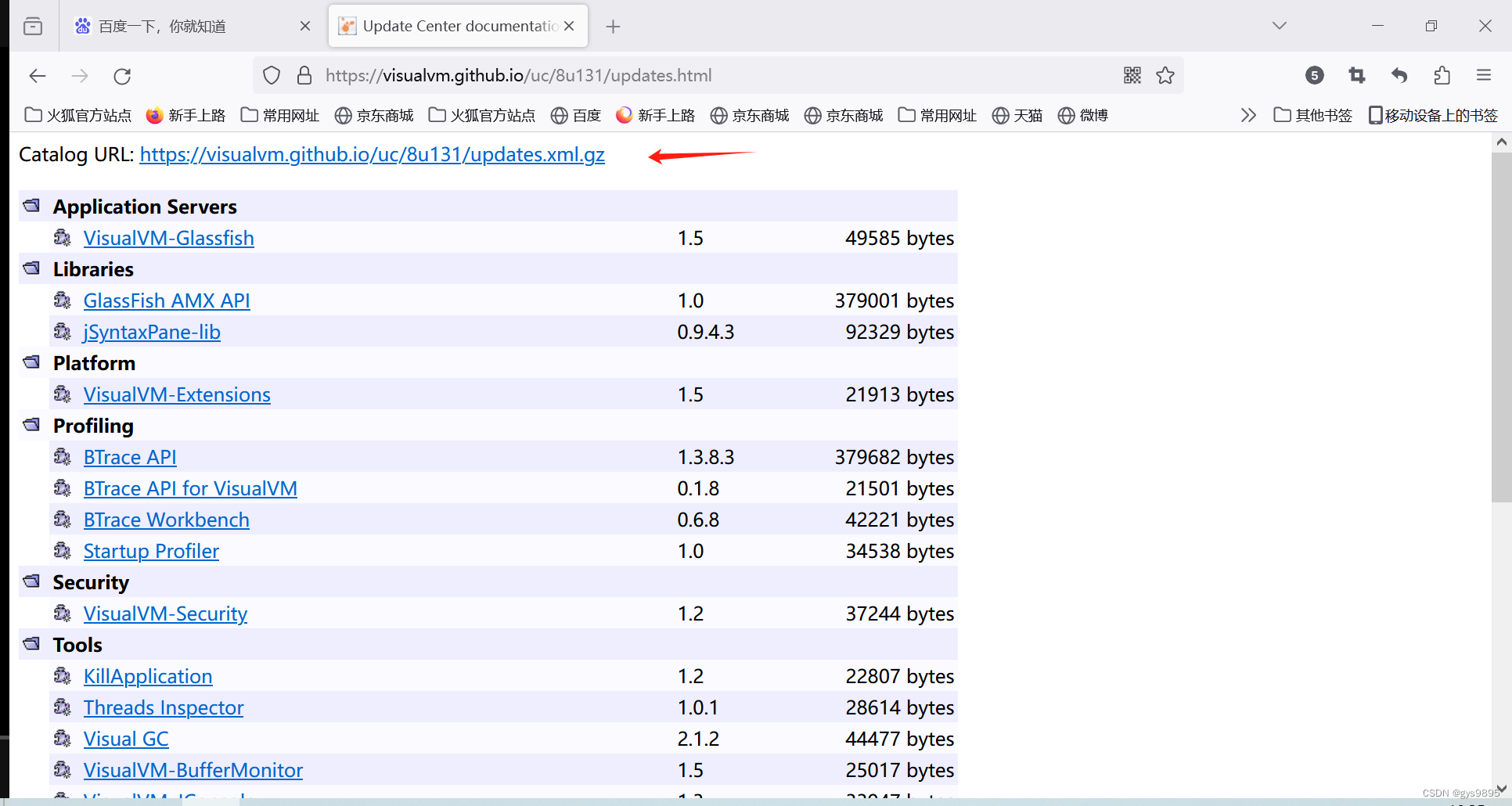Viewport: 1512px width, 806px height.
Task: Close the Update Center documentation tab
Action: pyautogui.click(x=569, y=26)
